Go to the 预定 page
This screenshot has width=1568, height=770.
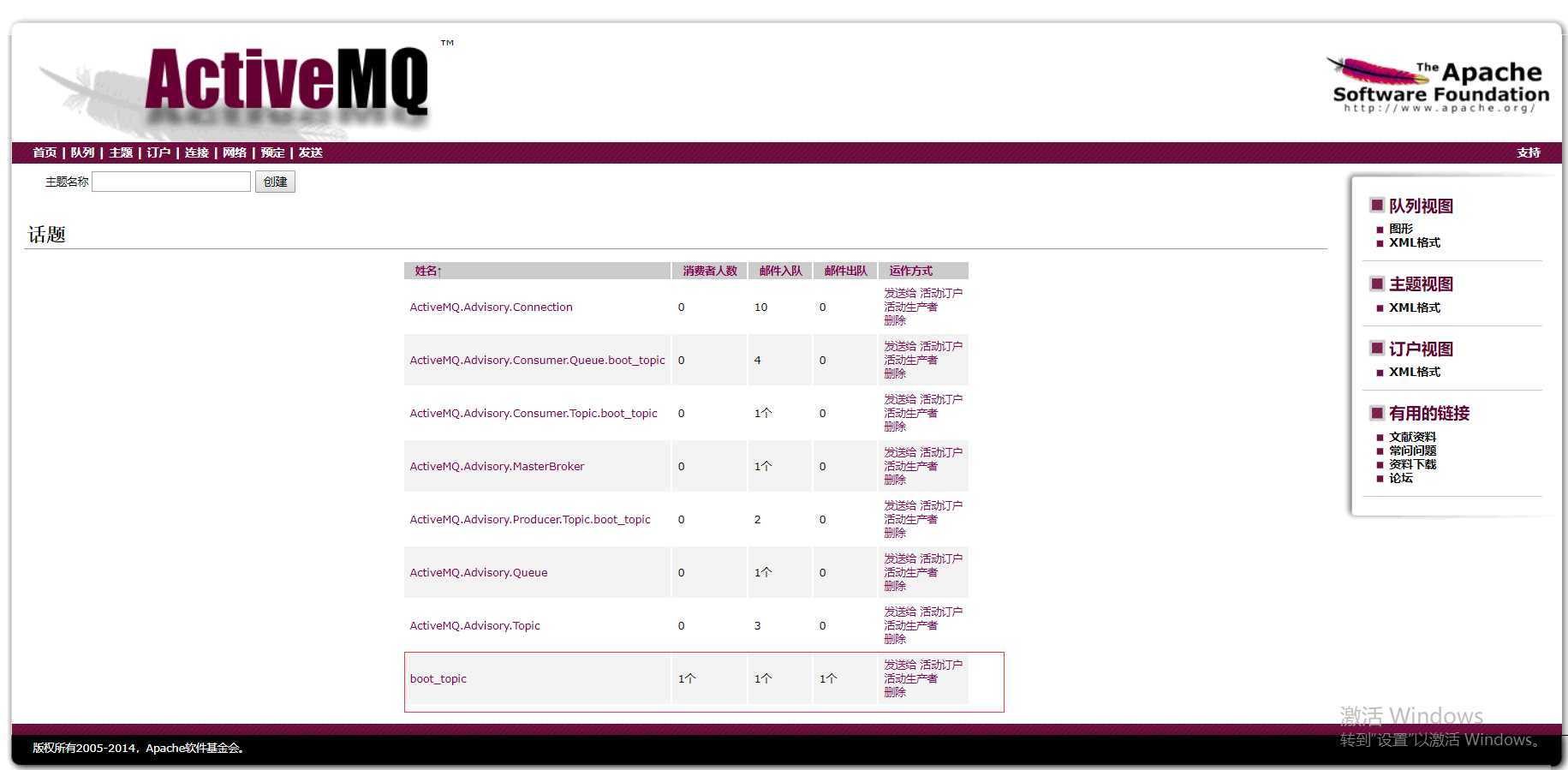272,152
